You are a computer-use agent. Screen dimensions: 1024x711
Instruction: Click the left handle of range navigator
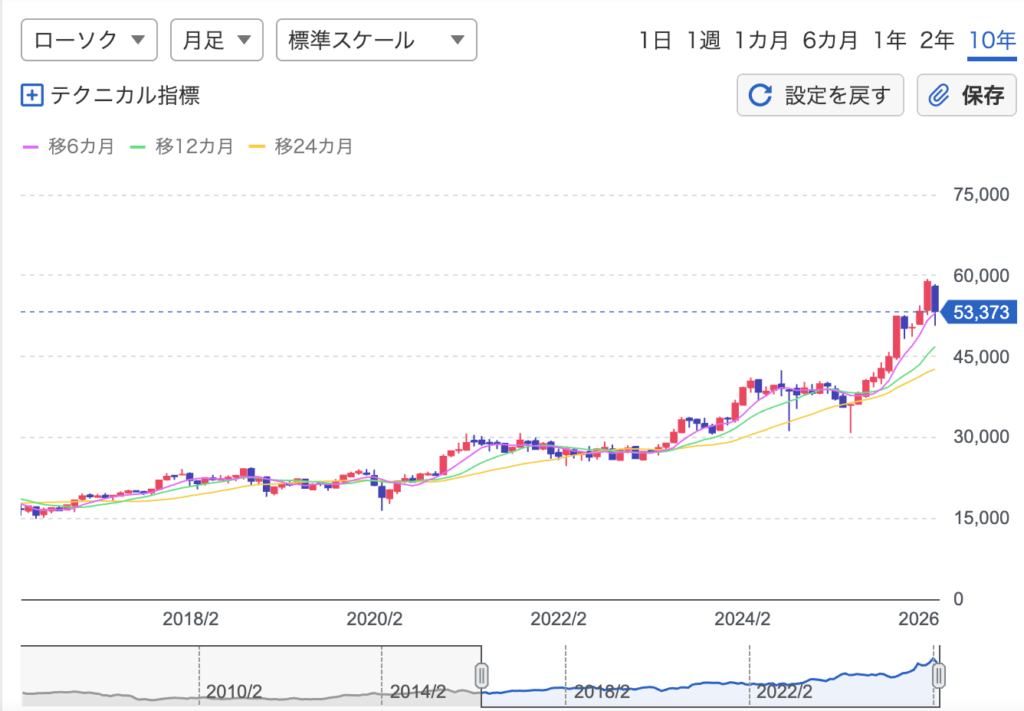click(481, 676)
